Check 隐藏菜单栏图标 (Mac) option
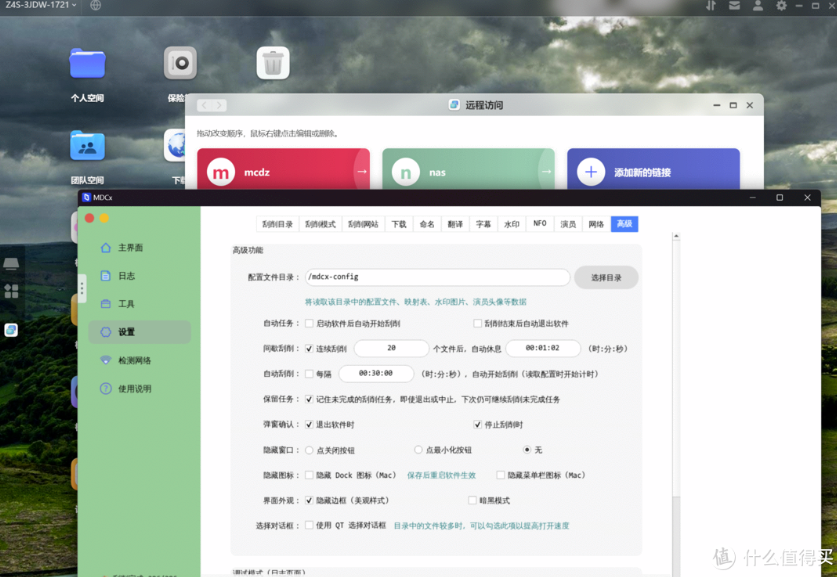The image size is (837, 577). [501, 475]
